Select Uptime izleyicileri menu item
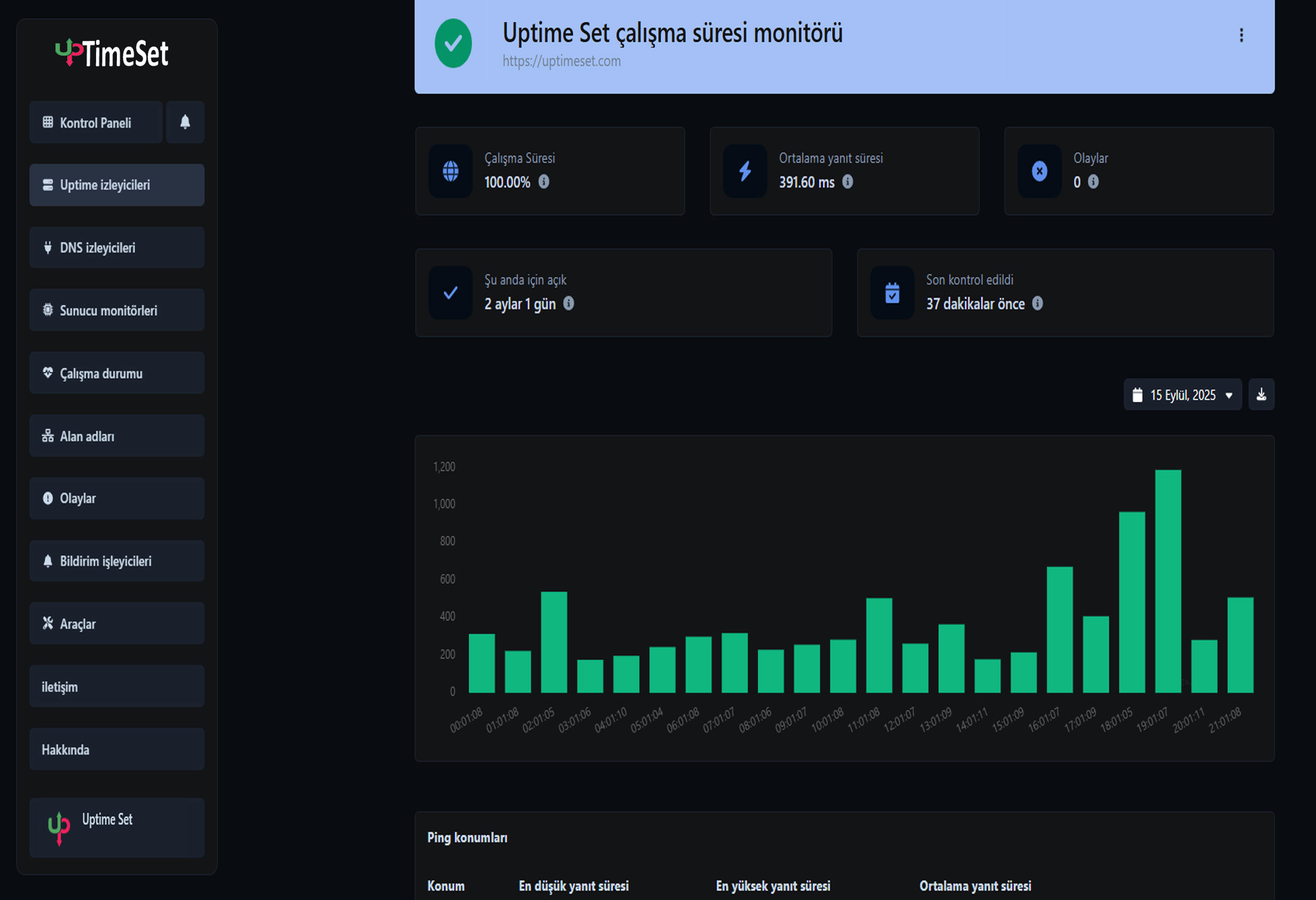Viewport: 1316px width, 900px height. click(x=116, y=185)
